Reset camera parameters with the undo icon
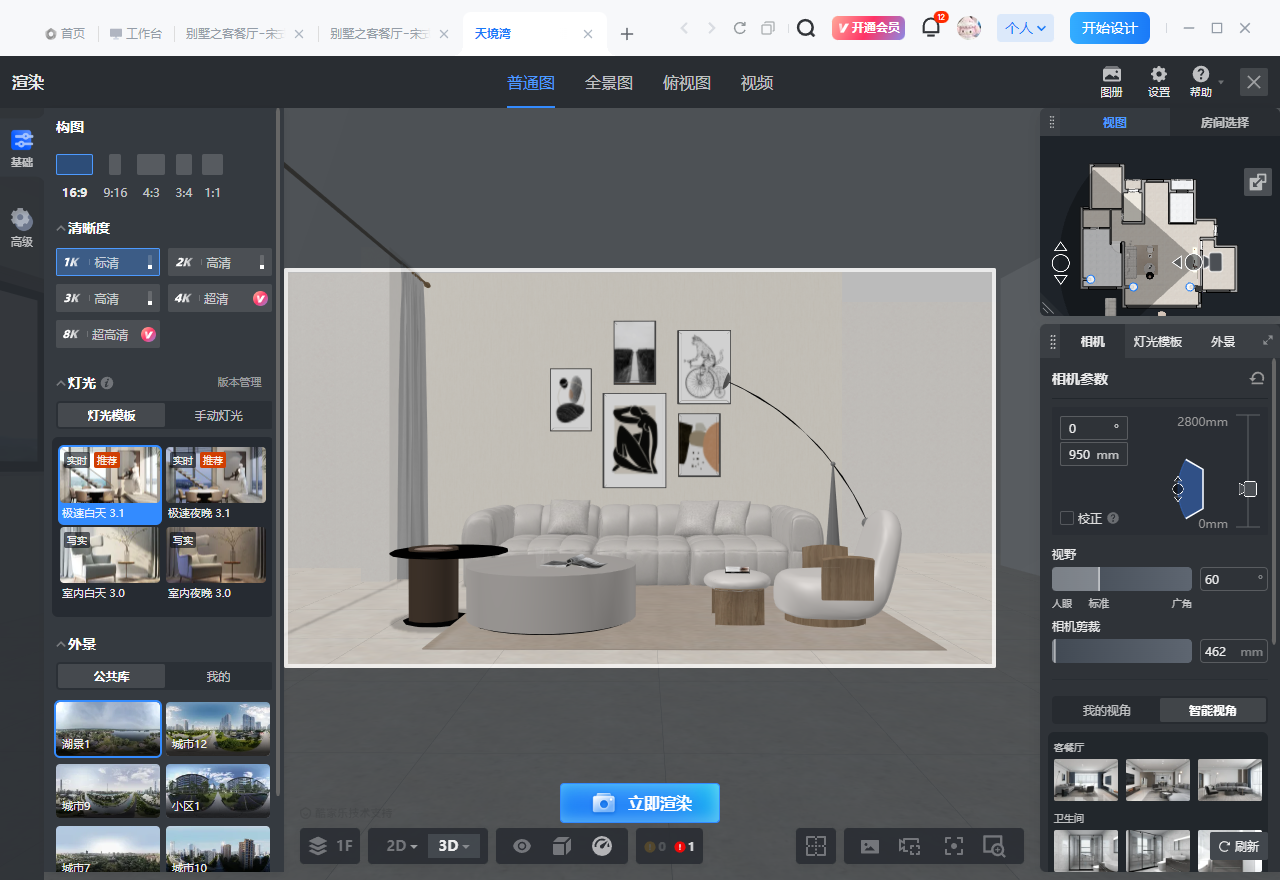Image resolution: width=1280 pixels, height=880 pixels. 1257,379
